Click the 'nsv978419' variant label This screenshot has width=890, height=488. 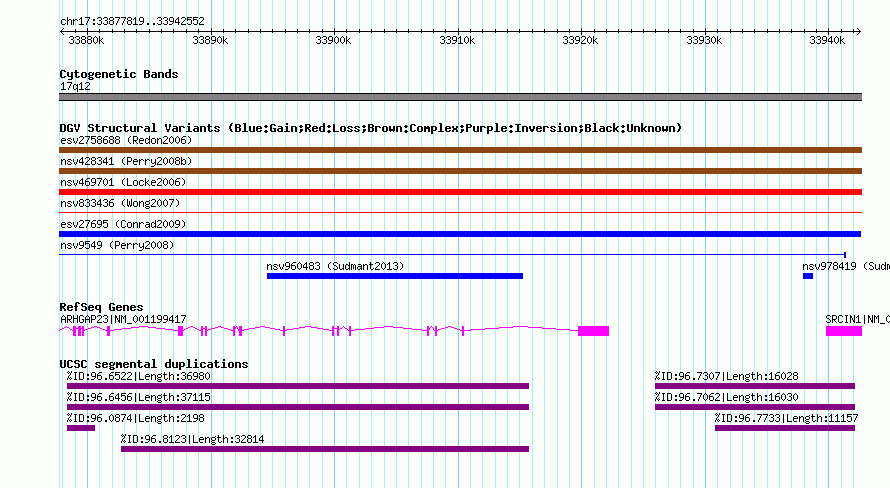[829, 266]
